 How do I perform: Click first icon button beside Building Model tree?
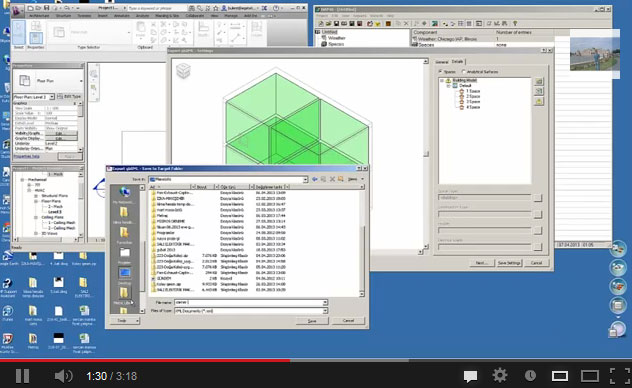pyautogui.click(x=539, y=82)
